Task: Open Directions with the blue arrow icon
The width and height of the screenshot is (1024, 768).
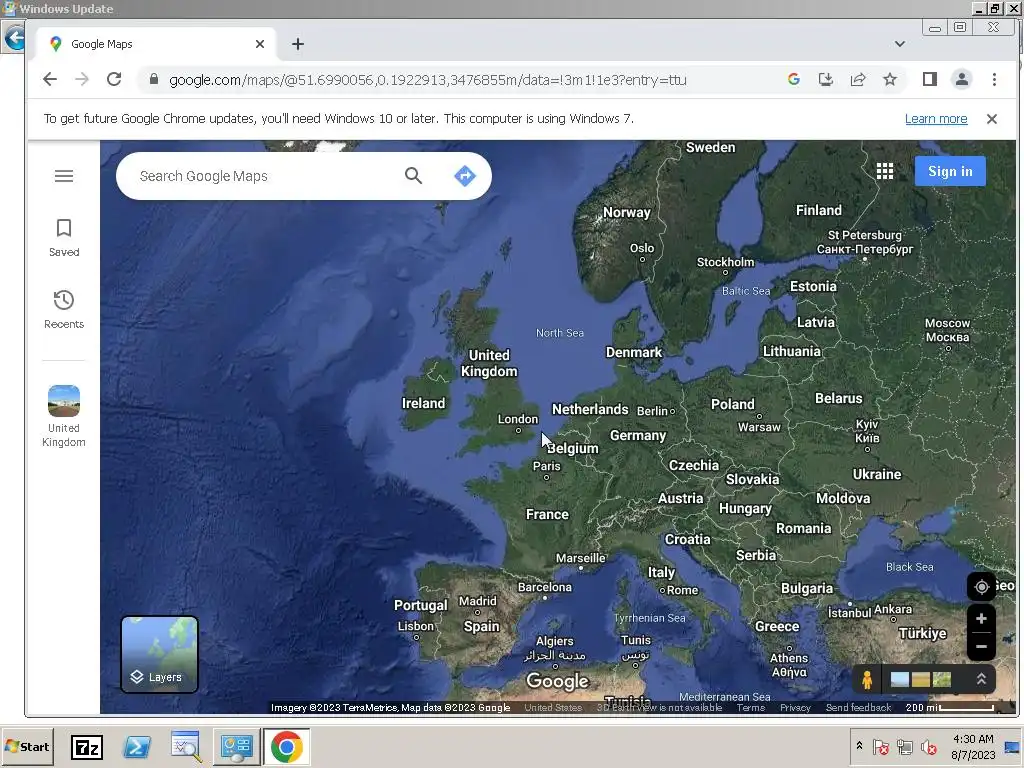Action: tap(465, 175)
